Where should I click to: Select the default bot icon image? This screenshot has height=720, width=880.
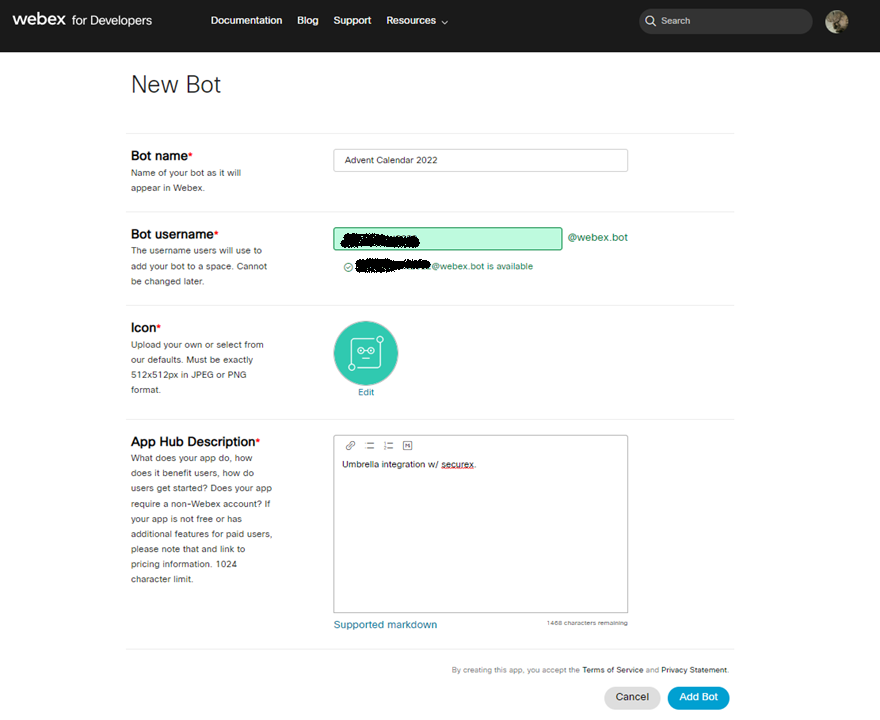tap(366, 353)
